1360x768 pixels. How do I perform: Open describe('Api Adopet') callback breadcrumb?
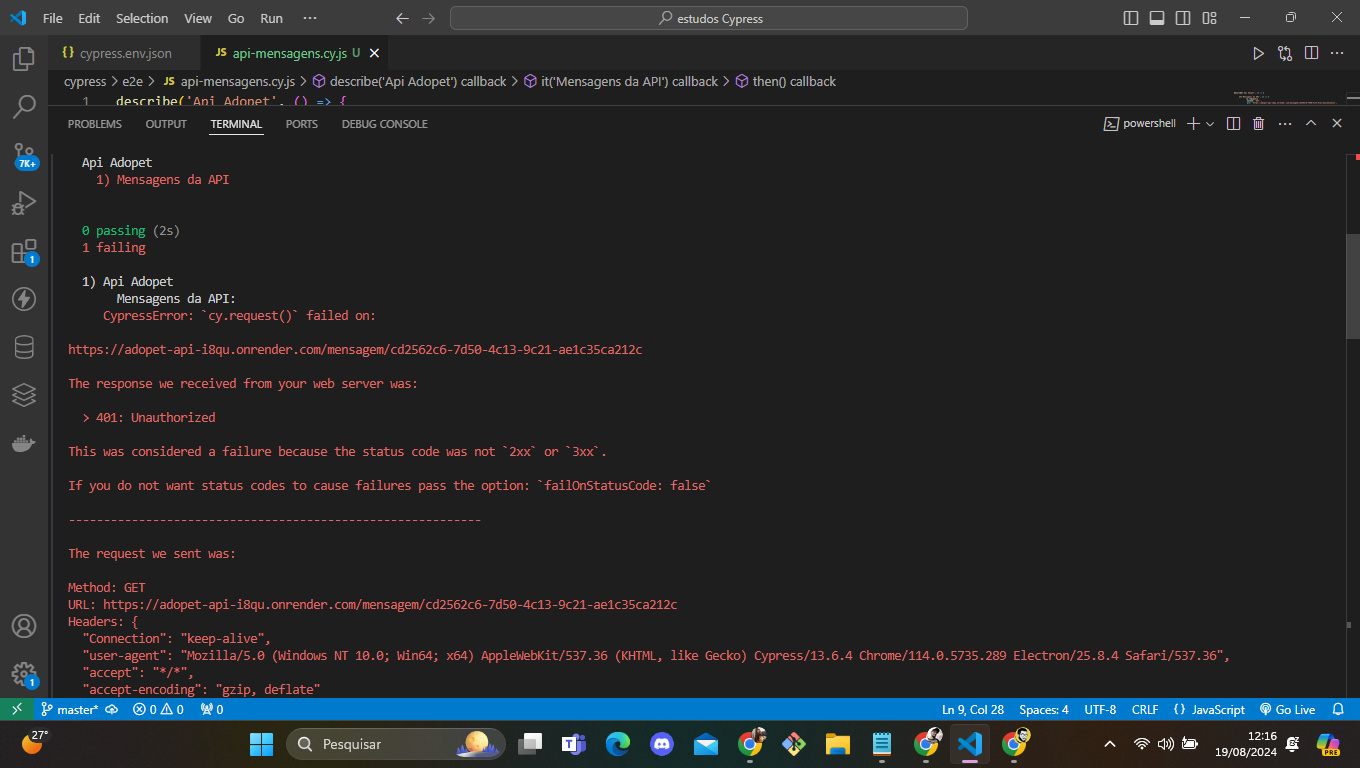[x=409, y=82]
